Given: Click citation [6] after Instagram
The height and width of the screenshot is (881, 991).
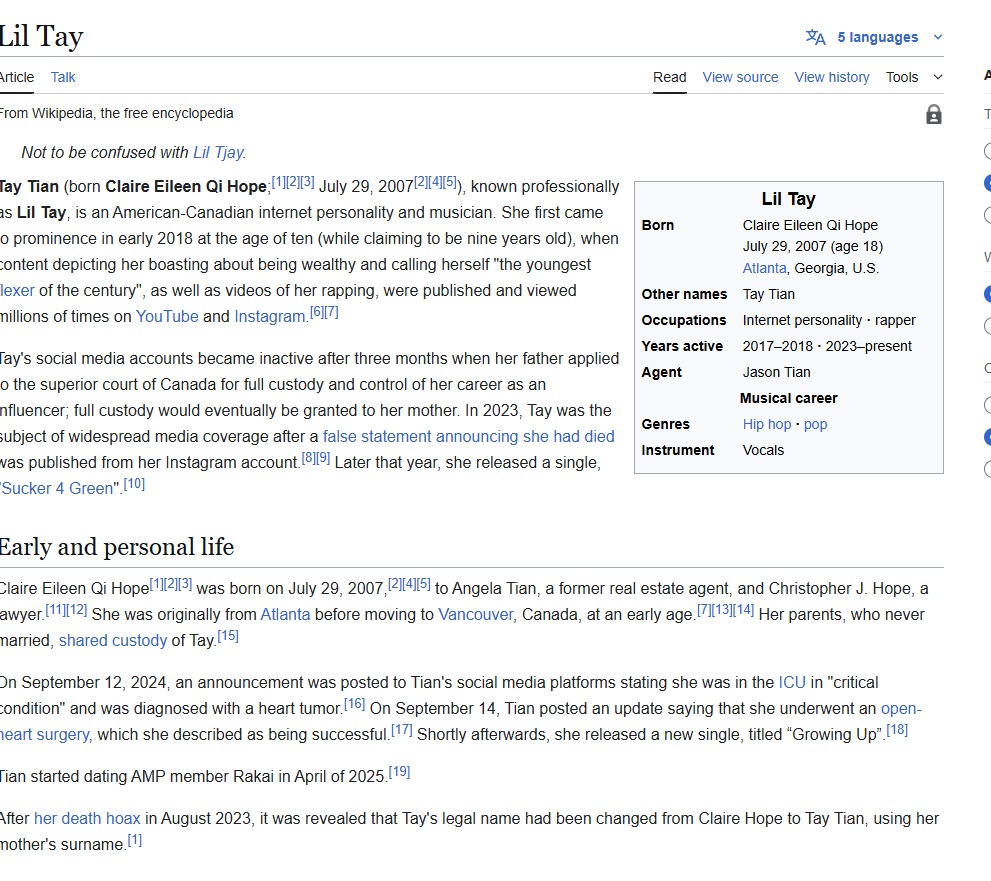Looking at the screenshot, I should click(x=317, y=312).
